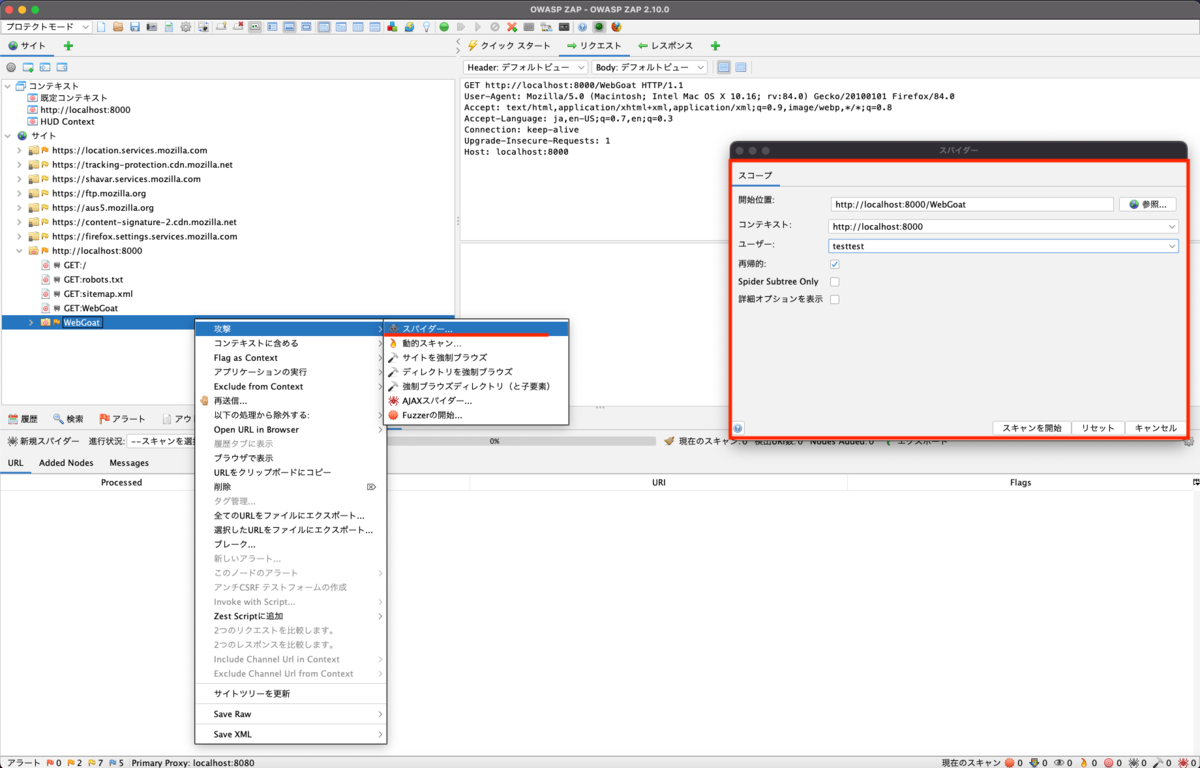Viewport: 1200px width, 768px height.
Task: Click the red flag alerts count in status bar
Action: click(55, 763)
